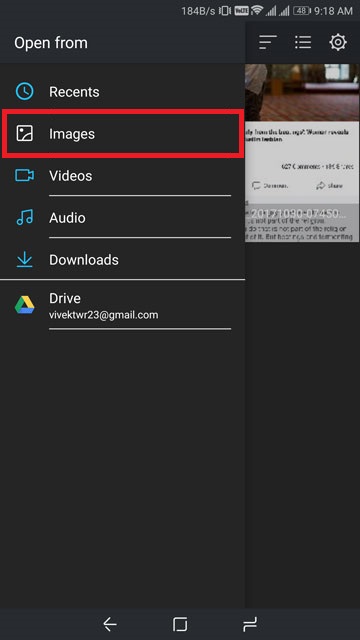Open the sort options icon
This screenshot has width=360, height=640.
click(x=268, y=42)
